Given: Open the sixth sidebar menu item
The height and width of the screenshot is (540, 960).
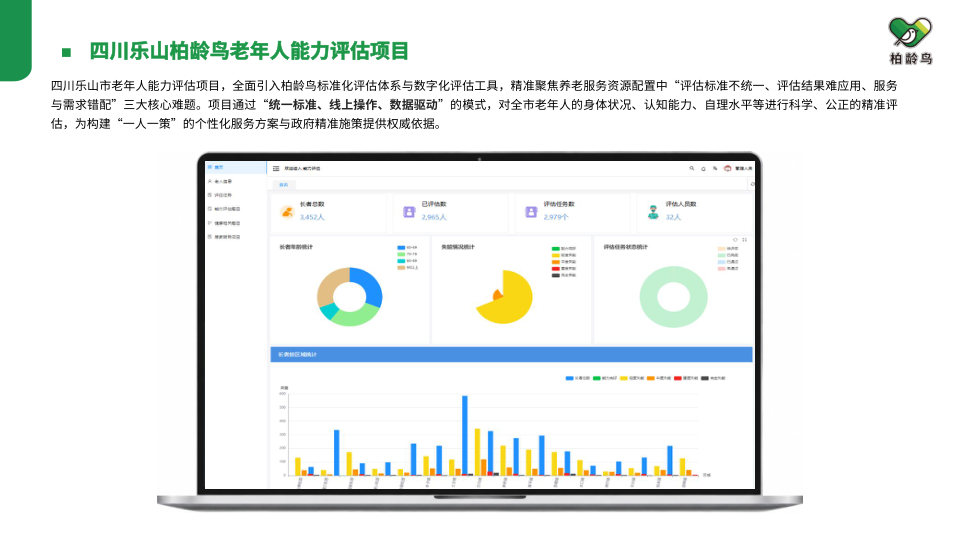Looking at the screenshot, I should pos(236,236).
